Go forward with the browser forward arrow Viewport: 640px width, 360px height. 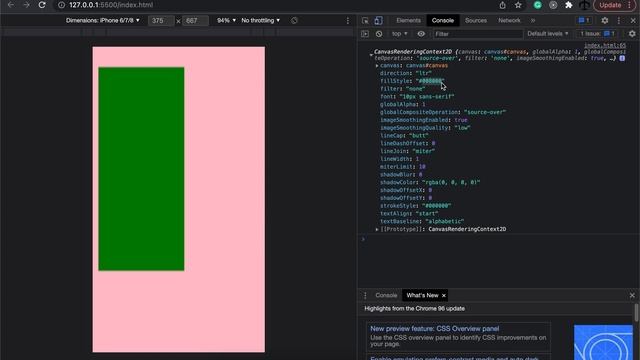(27, 5)
